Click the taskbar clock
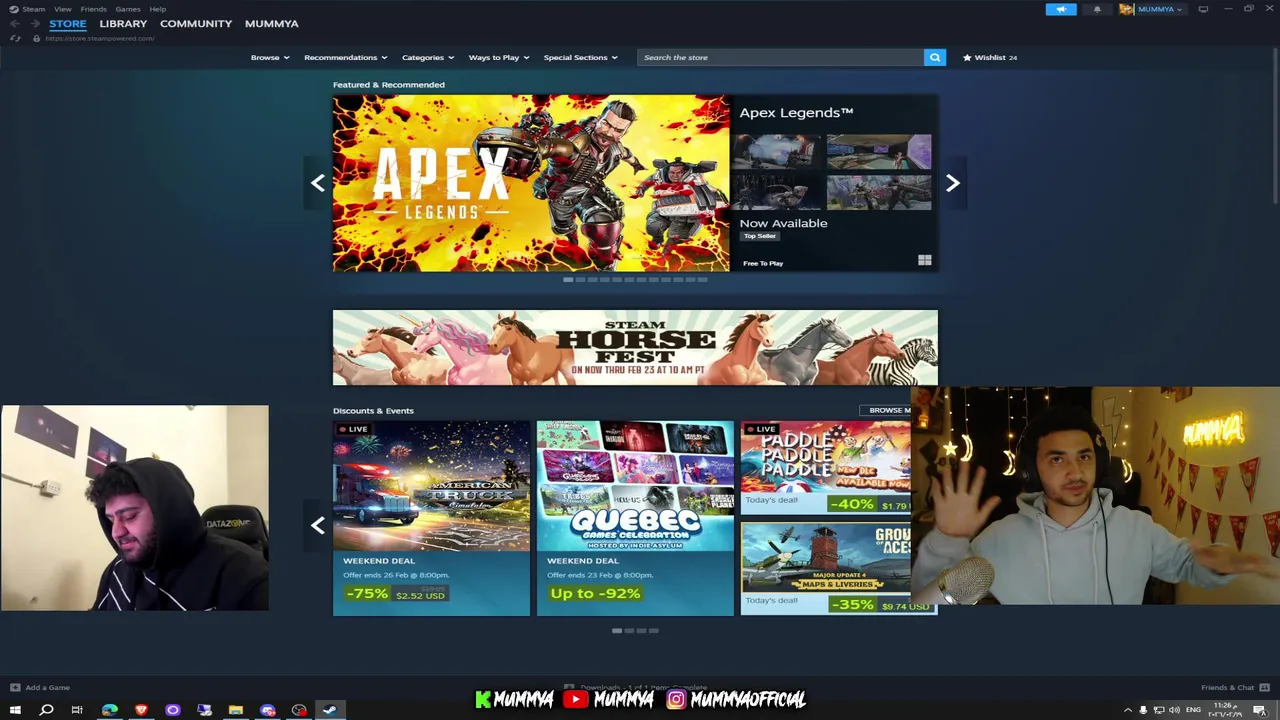The image size is (1280, 720). point(1225,710)
